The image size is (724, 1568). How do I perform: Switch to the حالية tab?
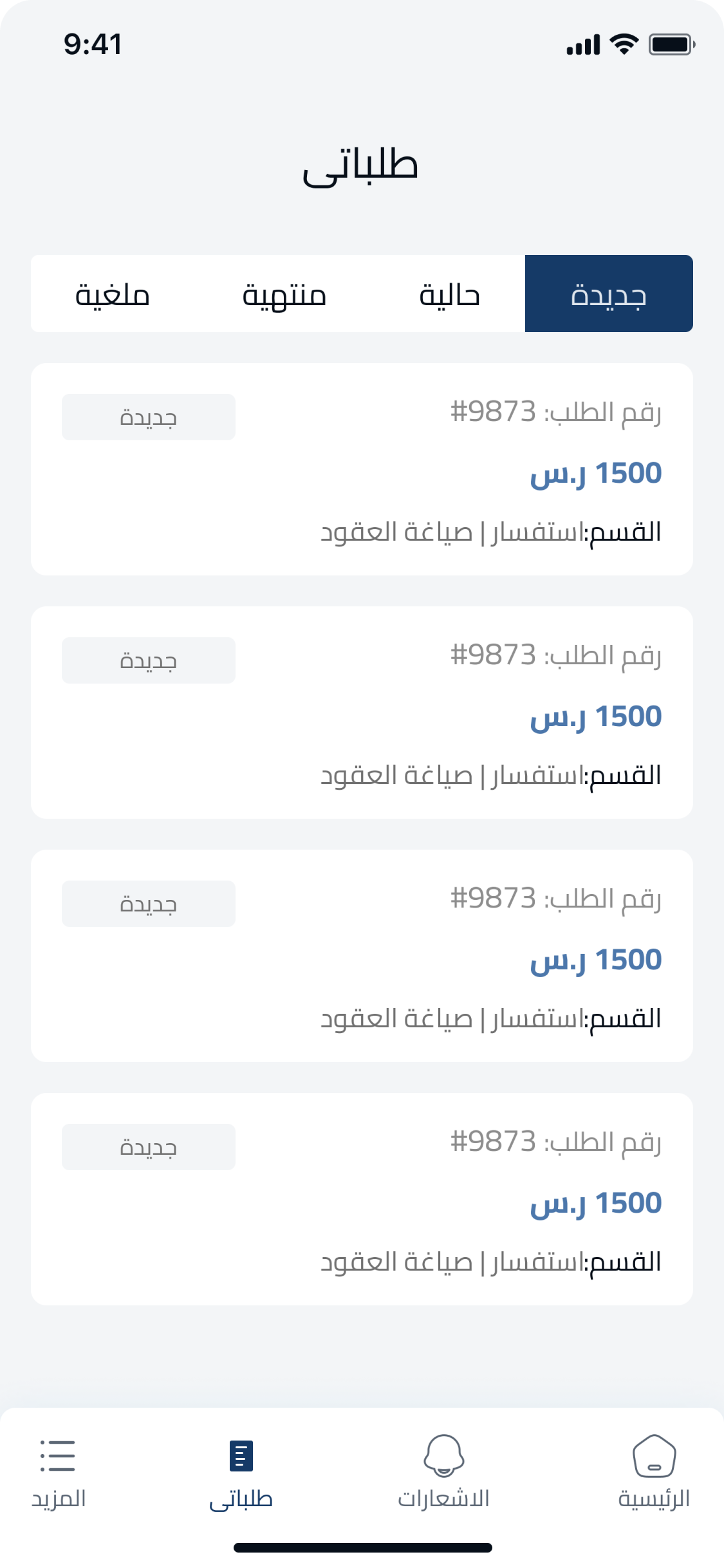(x=449, y=294)
